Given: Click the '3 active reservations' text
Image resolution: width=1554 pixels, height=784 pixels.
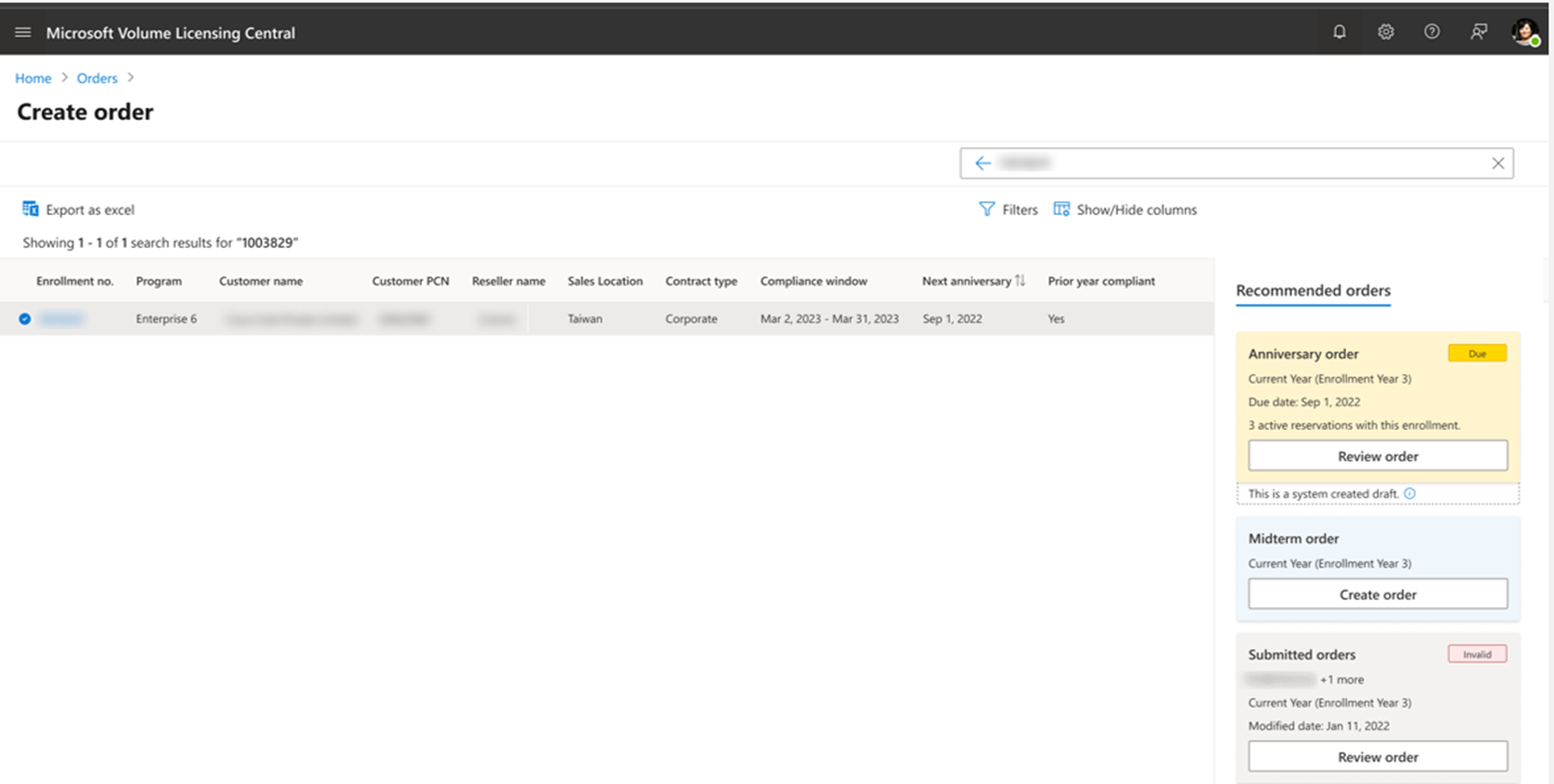Looking at the screenshot, I should click(x=1354, y=425).
